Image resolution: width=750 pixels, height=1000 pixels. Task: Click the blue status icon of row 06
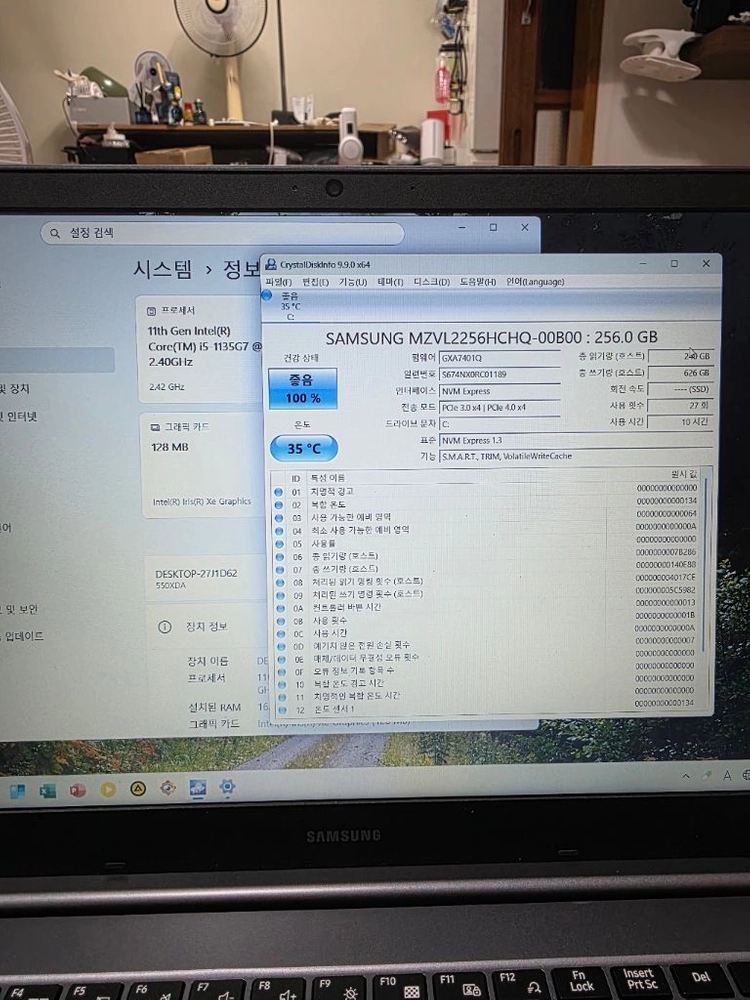click(x=279, y=556)
